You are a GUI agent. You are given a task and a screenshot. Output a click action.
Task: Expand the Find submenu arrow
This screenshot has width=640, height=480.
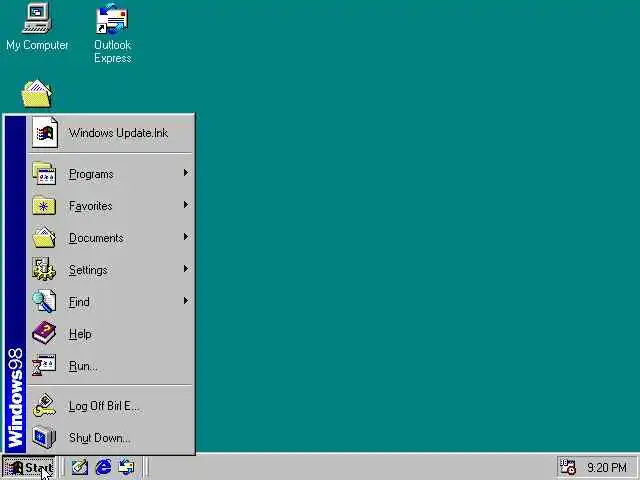tap(186, 301)
